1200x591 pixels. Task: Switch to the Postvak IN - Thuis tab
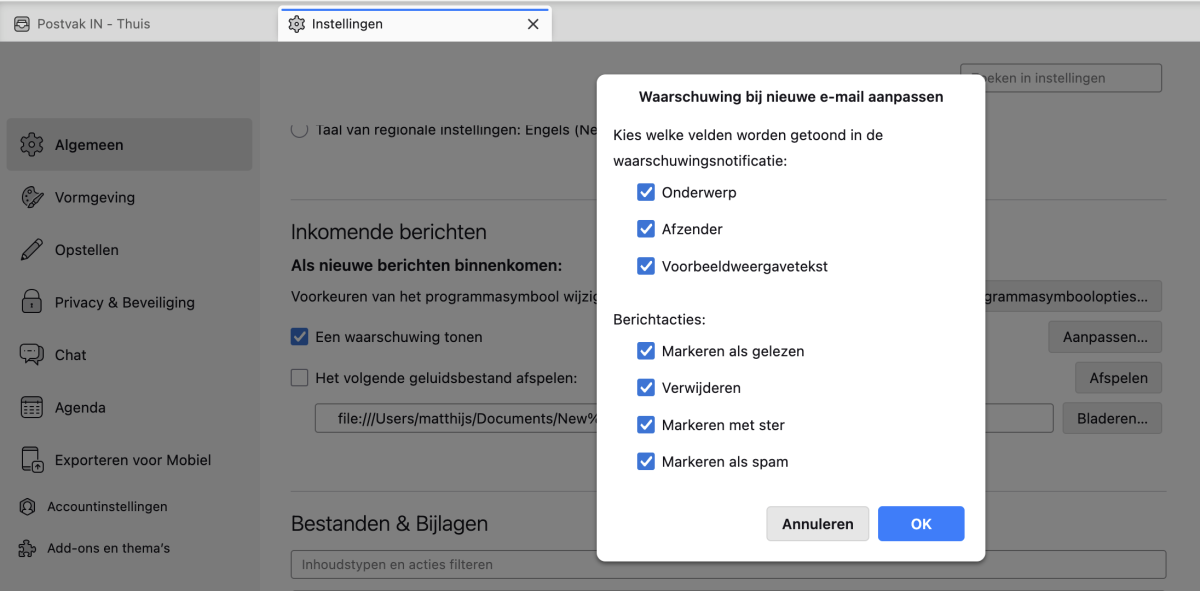point(90,24)
